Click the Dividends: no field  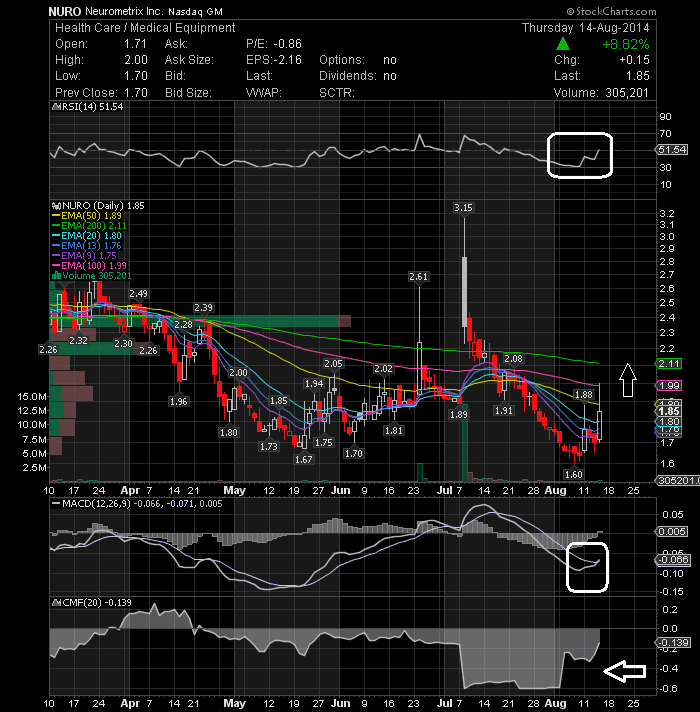[x=358, y=76]
